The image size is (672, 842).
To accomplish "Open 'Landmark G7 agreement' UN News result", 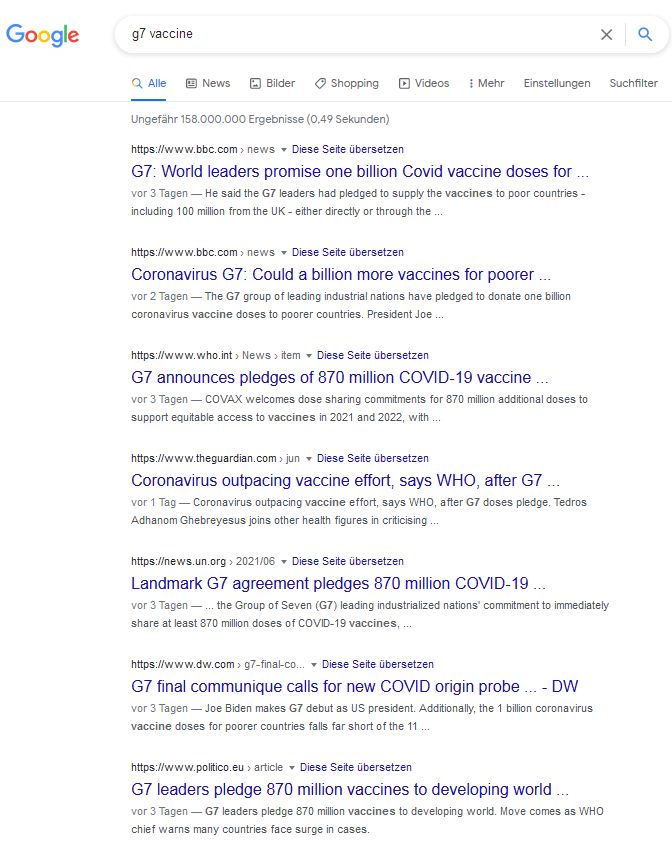I will point(338,583).
